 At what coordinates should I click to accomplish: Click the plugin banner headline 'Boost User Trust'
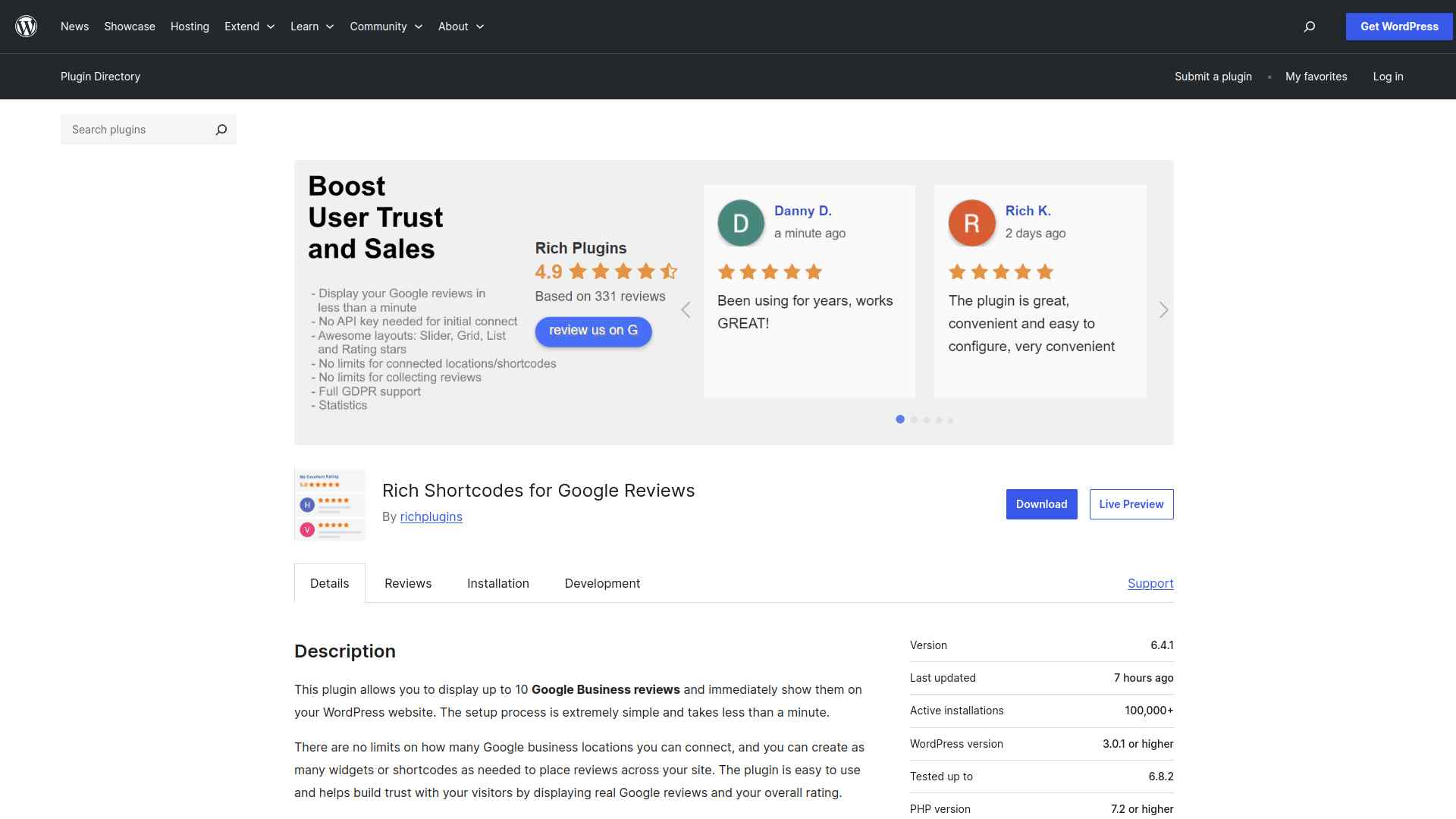point(375,218)
